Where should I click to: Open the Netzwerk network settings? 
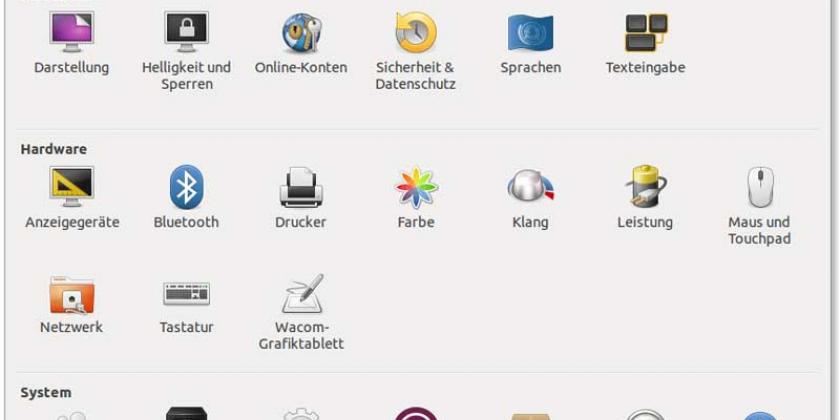tap(71, 295)
